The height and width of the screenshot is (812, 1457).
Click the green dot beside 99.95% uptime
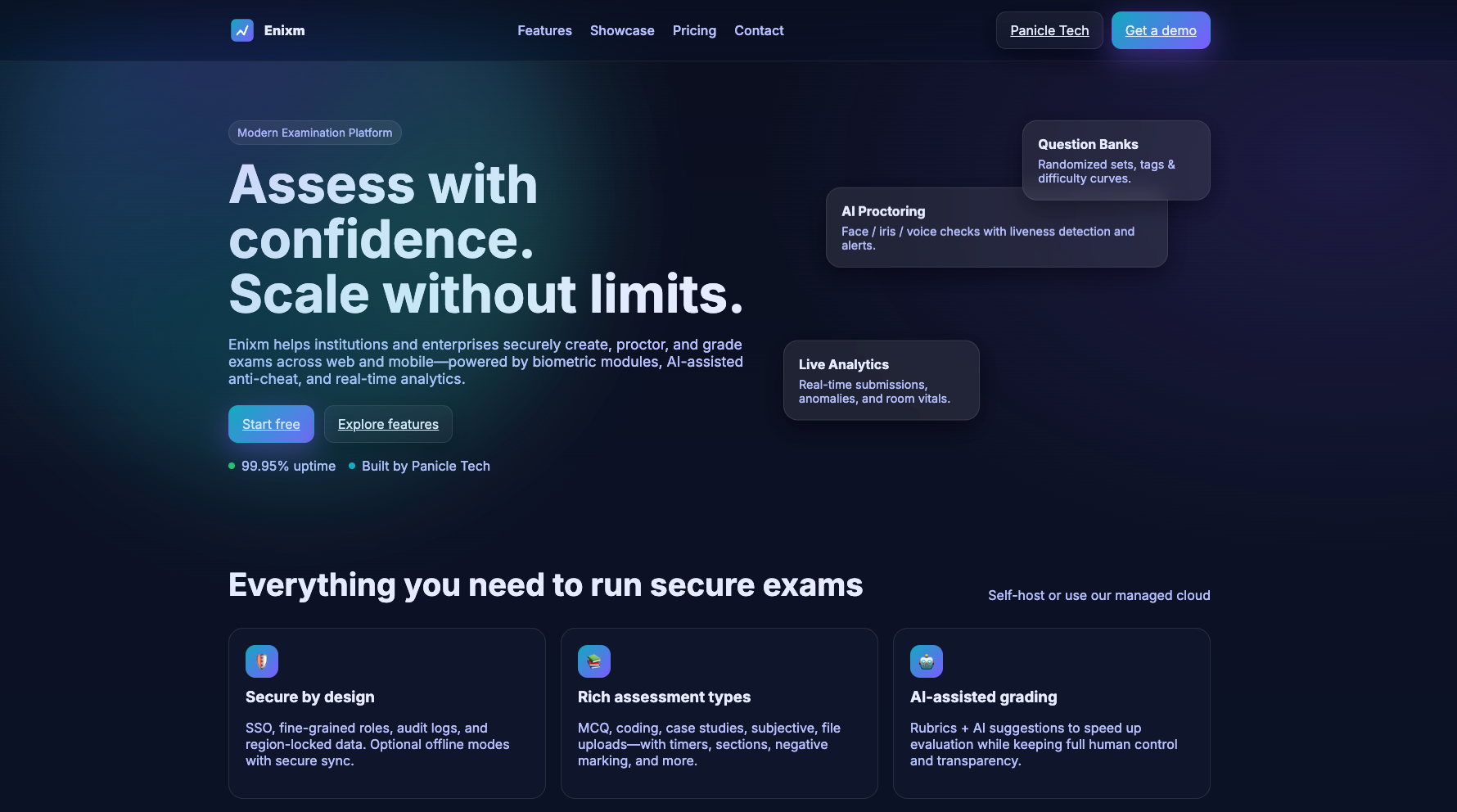pos(232,465)
